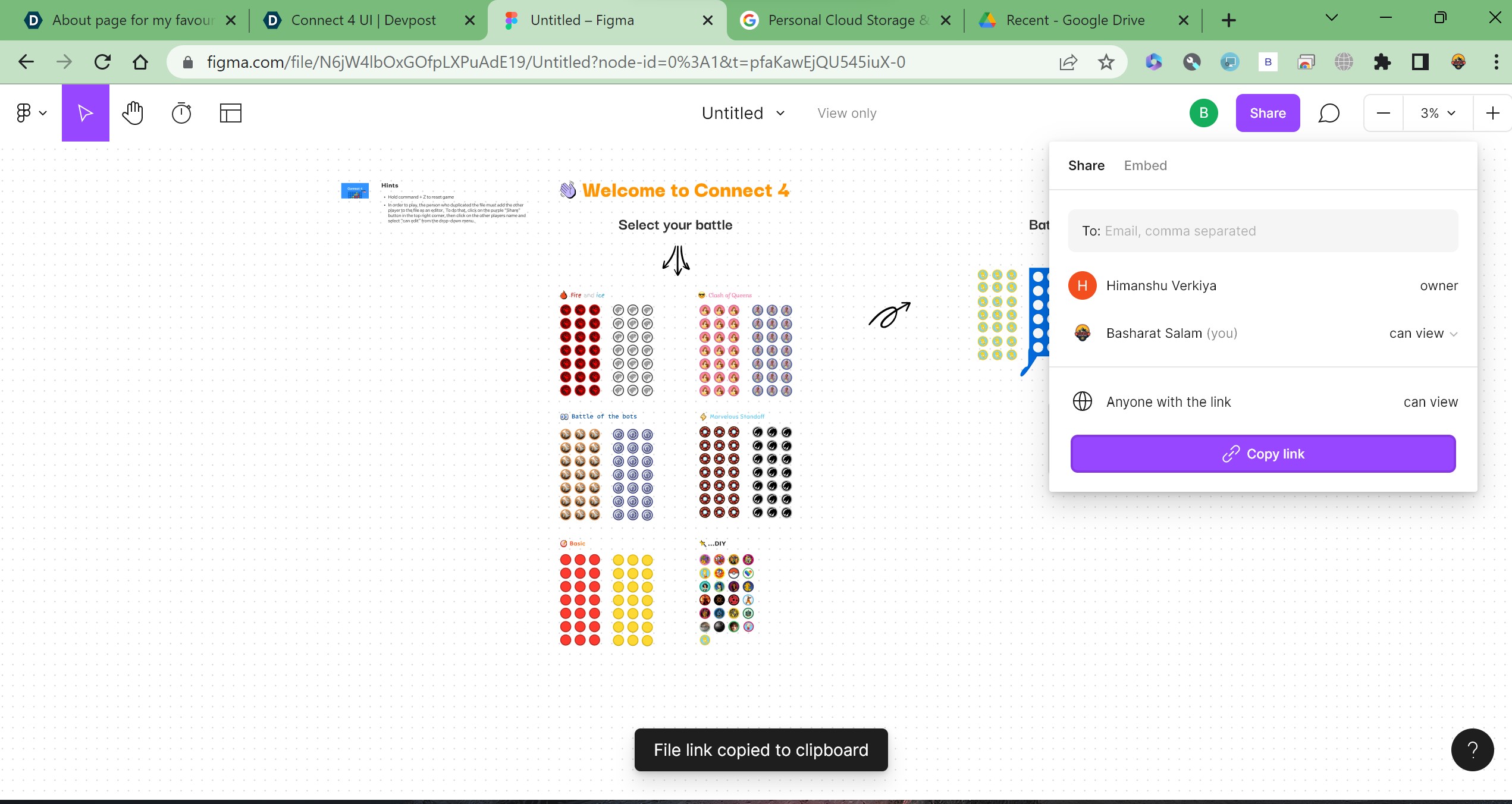Open the timer tool
This screenshot has height=804, width=1512.
181,113
